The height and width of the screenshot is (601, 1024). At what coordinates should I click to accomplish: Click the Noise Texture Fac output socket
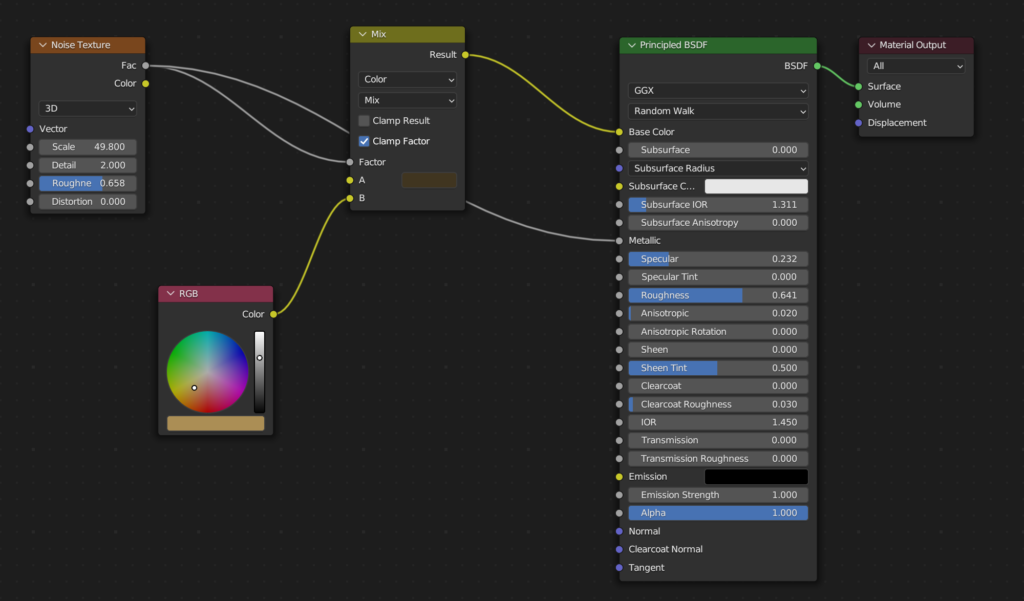pyautogui.click(x=146, y=65)
